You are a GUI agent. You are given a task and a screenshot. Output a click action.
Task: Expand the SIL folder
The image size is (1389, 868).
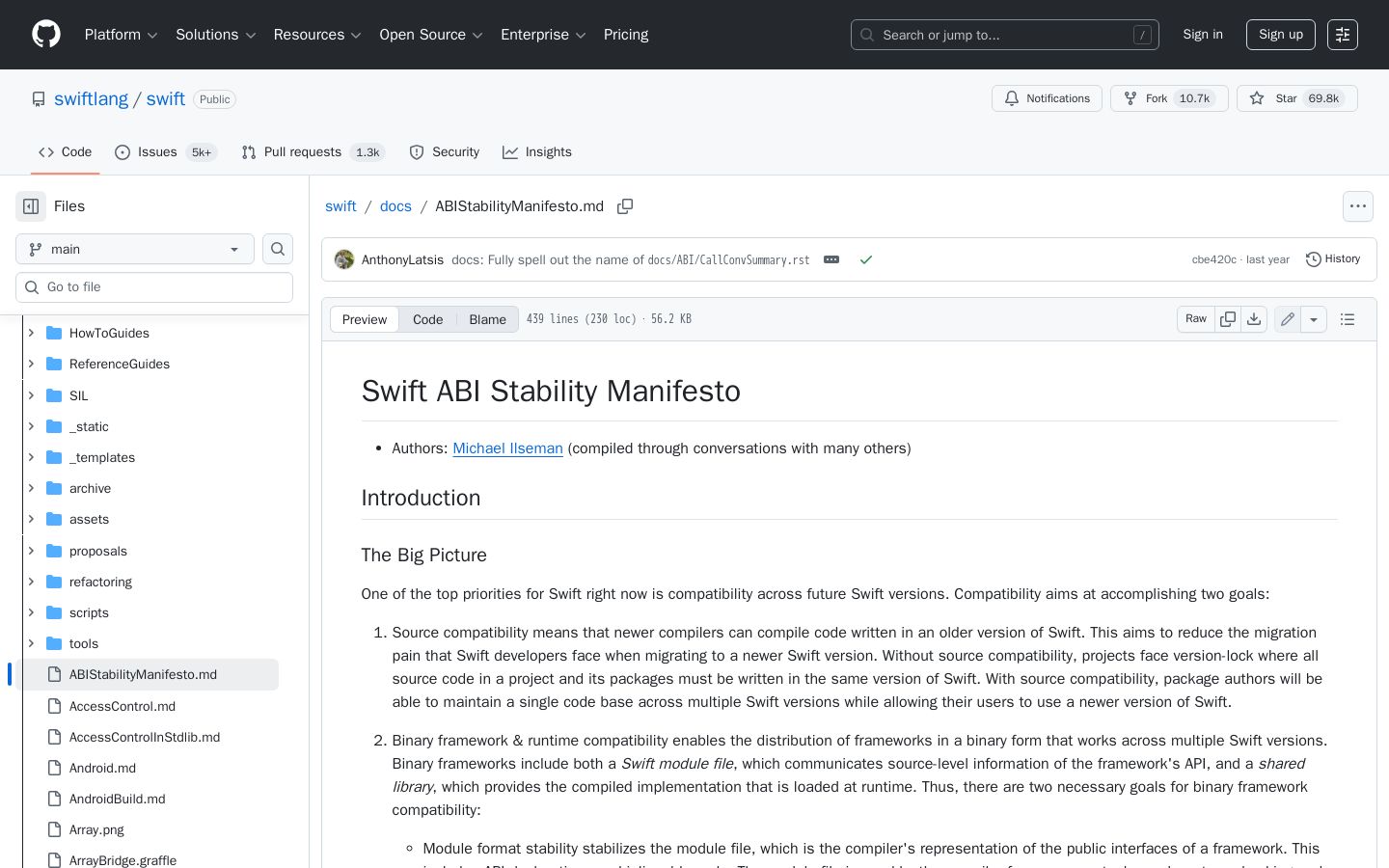pos(31,395)
